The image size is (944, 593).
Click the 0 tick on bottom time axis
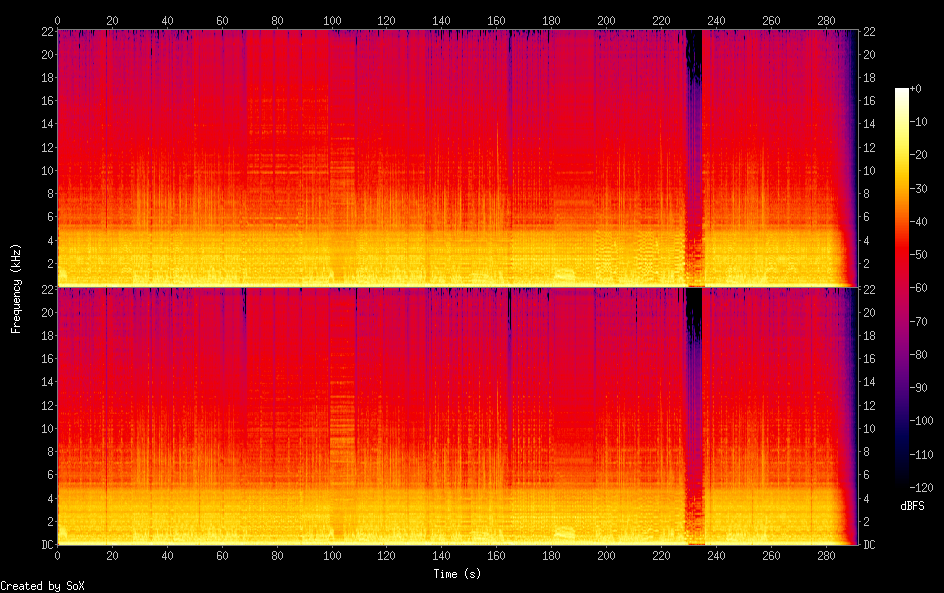pos(58,555)
